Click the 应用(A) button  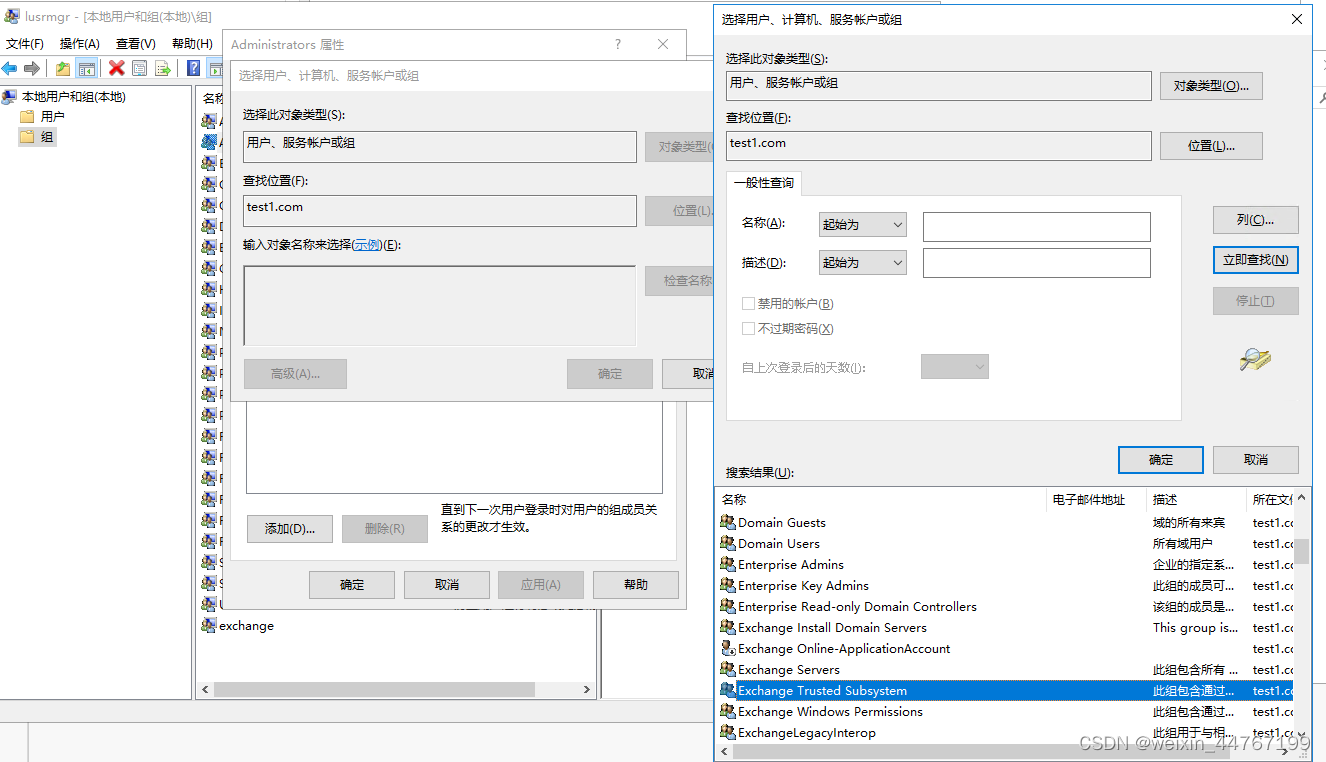[541, 585]
